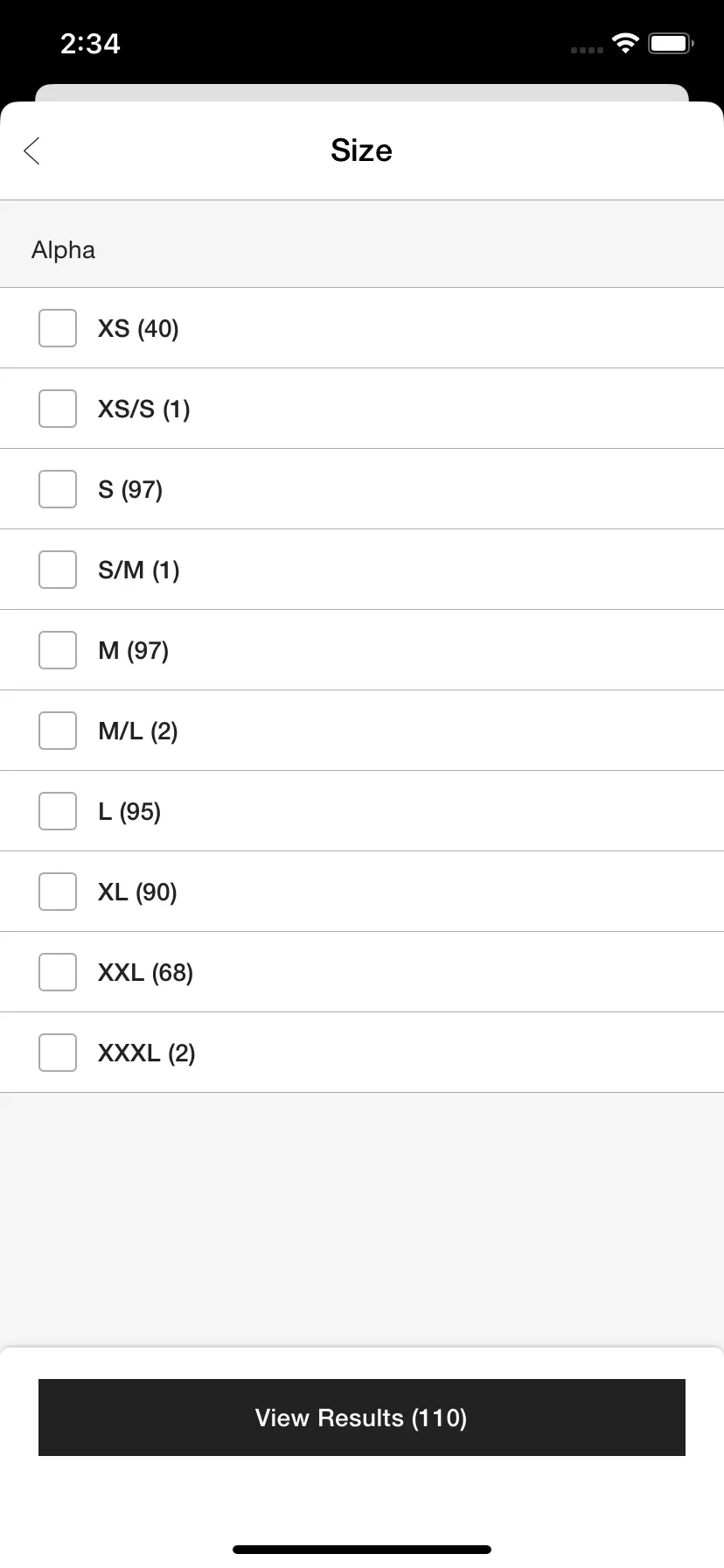Viewport: 724px width, 1568px height.
Task: Tap View Results (110) button
Action: click(x=362, y=1417)
